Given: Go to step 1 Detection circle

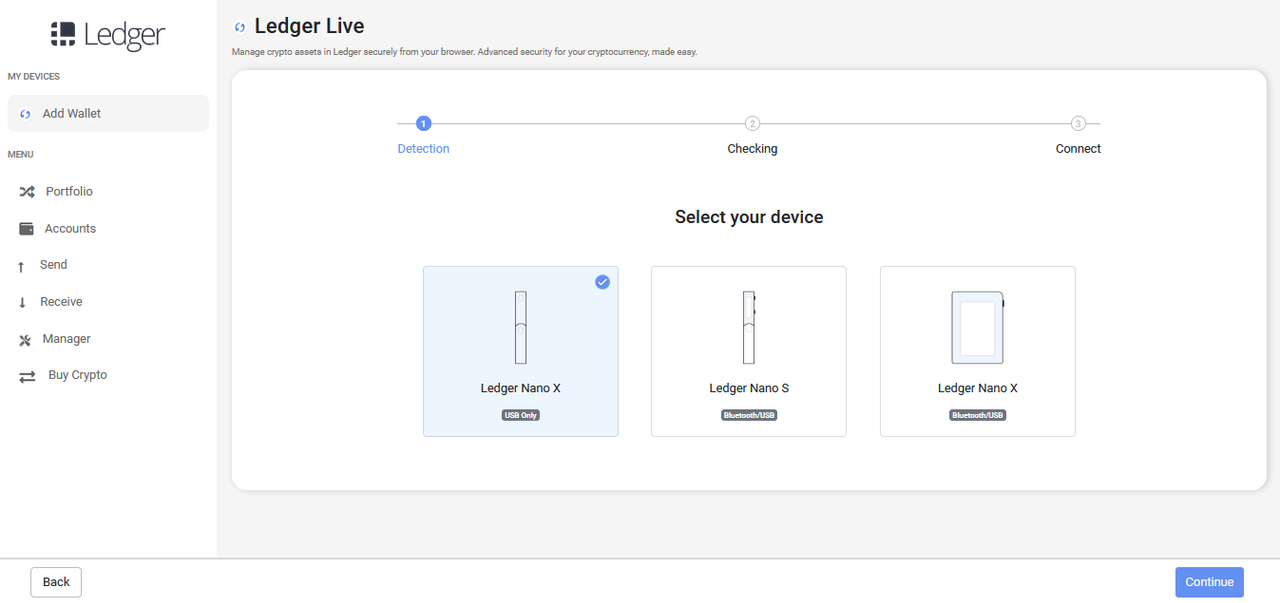Looking at the screenshot, I should click(x=423, y=124).
